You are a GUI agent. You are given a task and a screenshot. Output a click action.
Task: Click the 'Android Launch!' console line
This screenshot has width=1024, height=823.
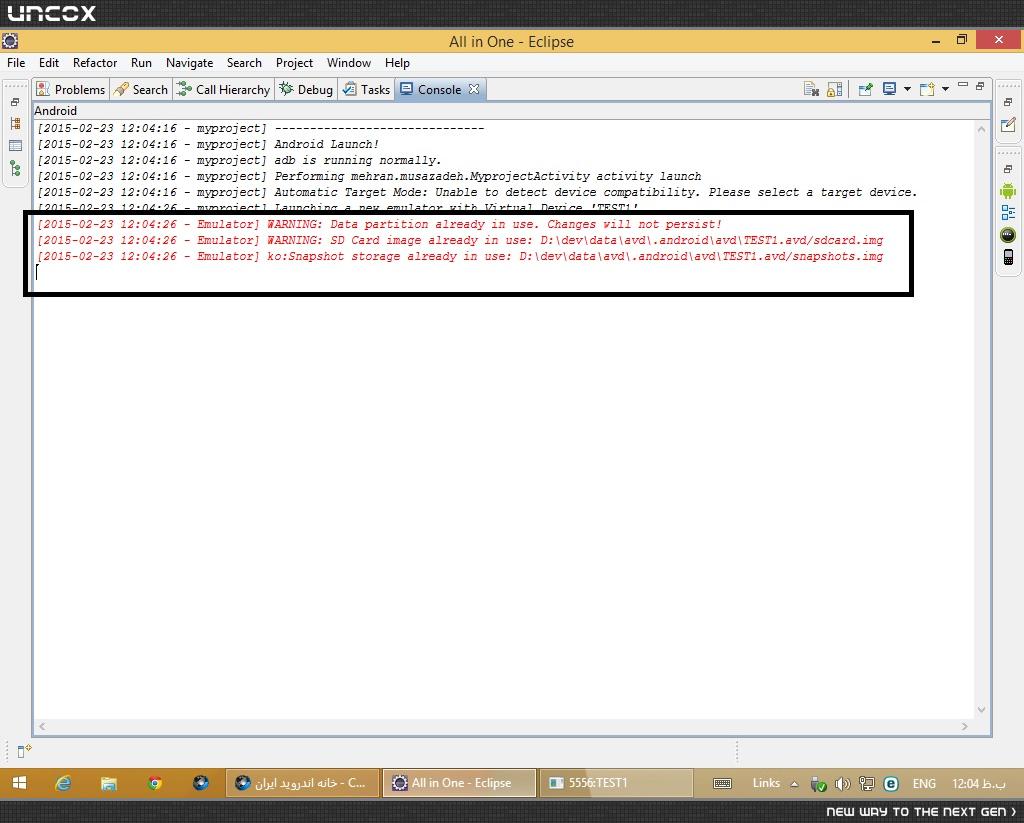[x=208, y=144]
